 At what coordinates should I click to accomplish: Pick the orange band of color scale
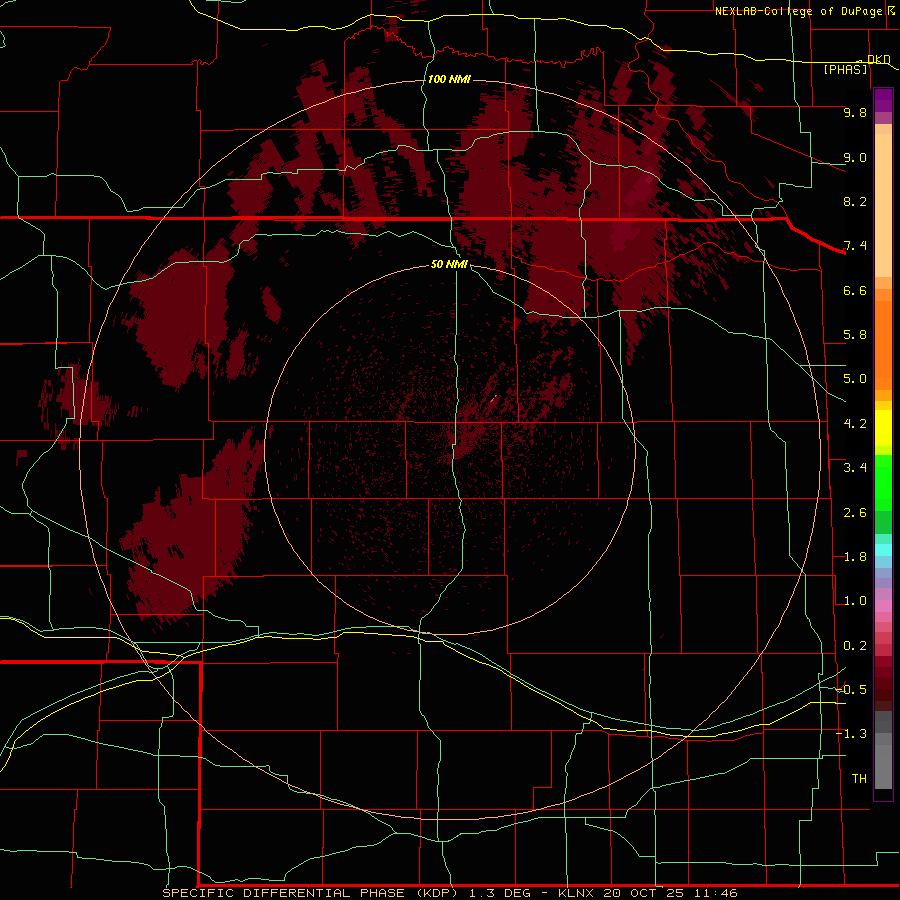tap(883, 346)
